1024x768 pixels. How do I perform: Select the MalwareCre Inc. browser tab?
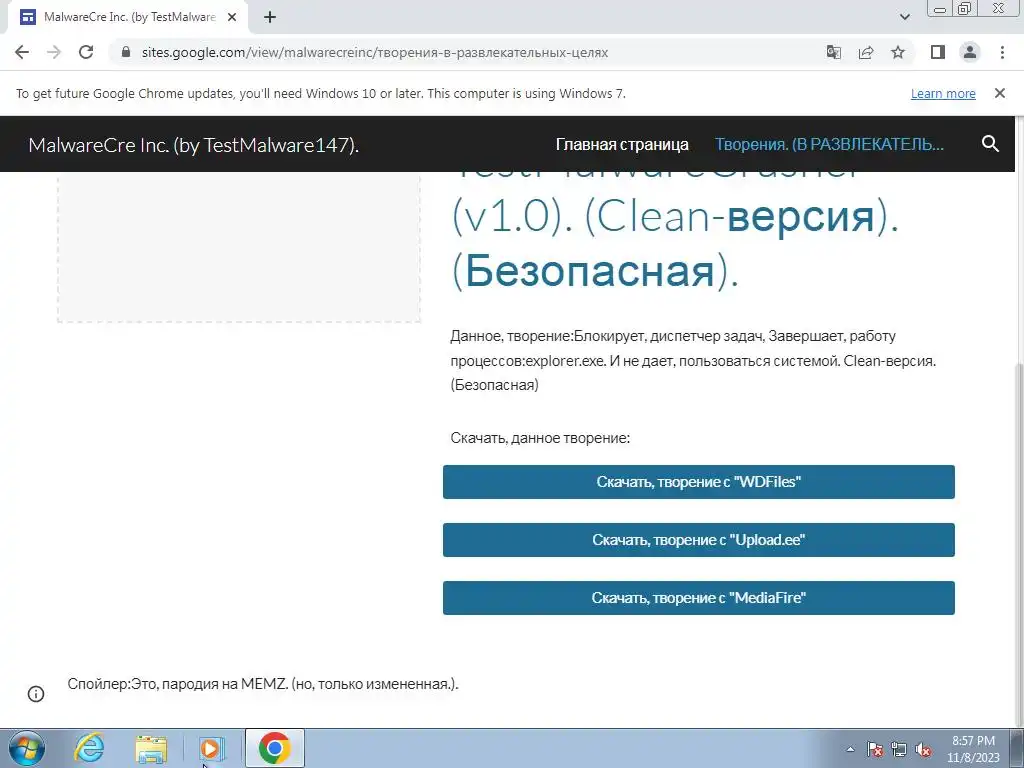pos(129,18)
